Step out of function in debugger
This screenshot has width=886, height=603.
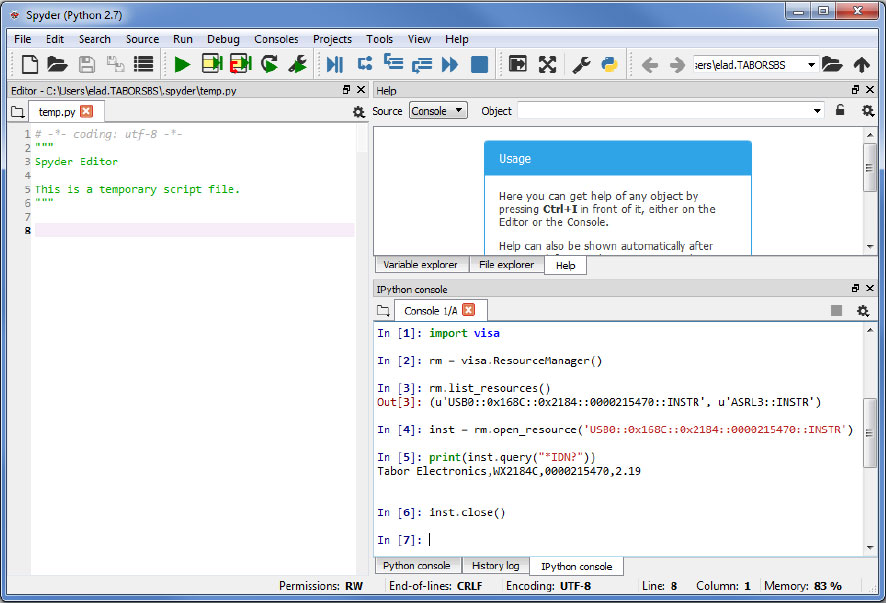422,65
